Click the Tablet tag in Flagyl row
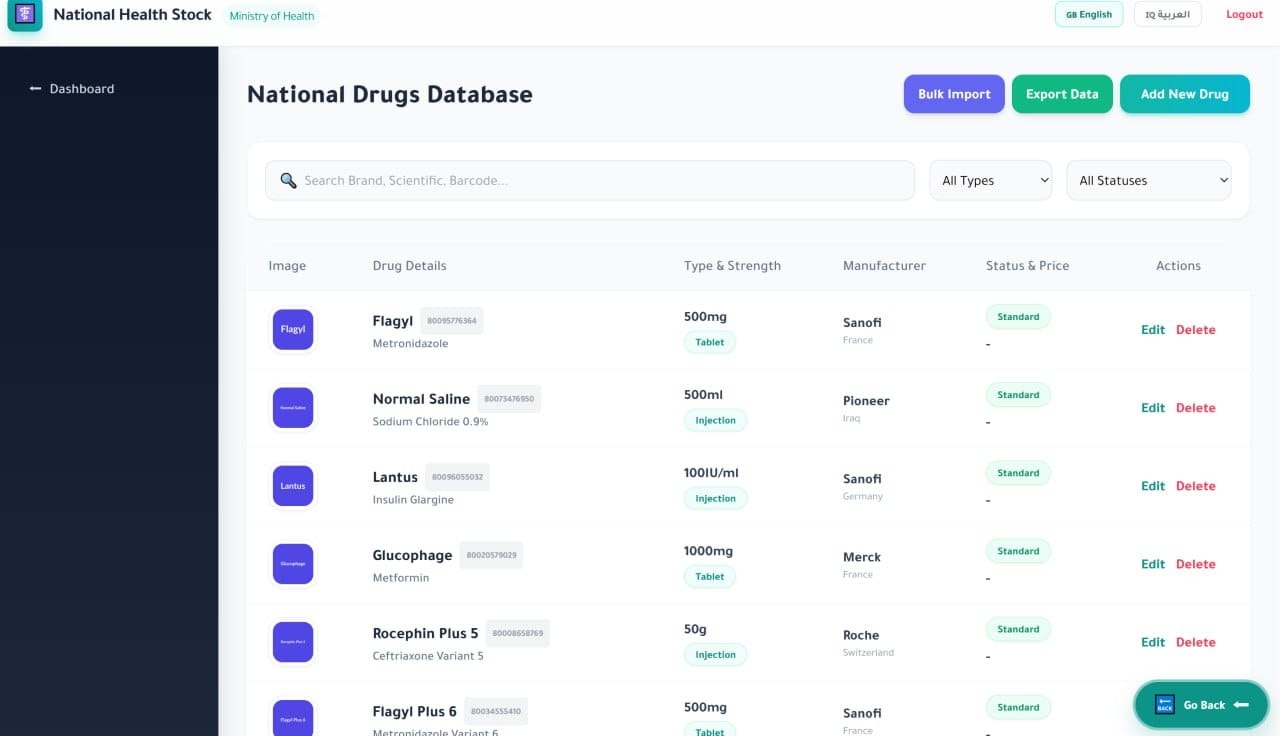 (710, 342)
